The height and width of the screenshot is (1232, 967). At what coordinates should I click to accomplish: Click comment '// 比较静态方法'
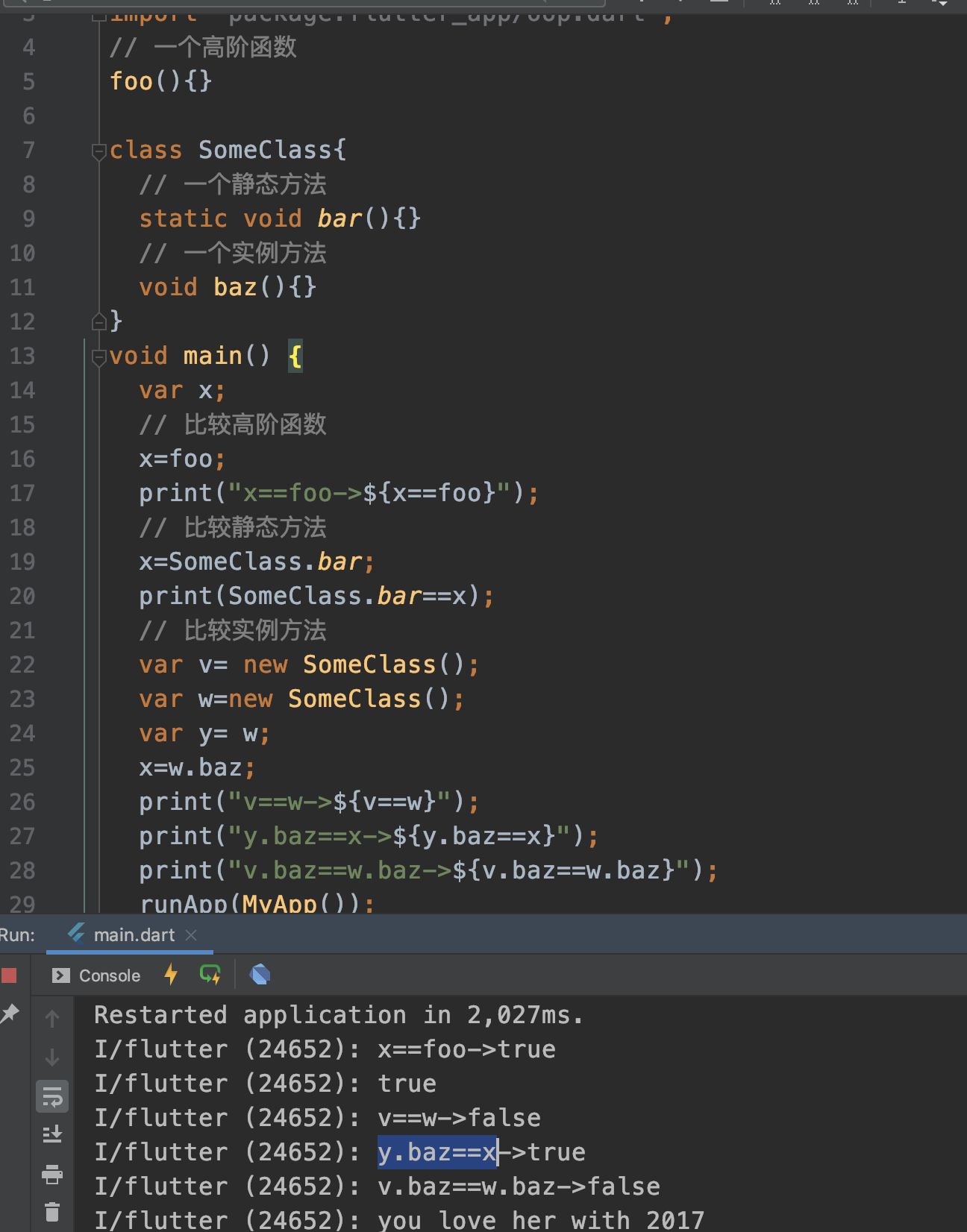(x=233, y=527)
